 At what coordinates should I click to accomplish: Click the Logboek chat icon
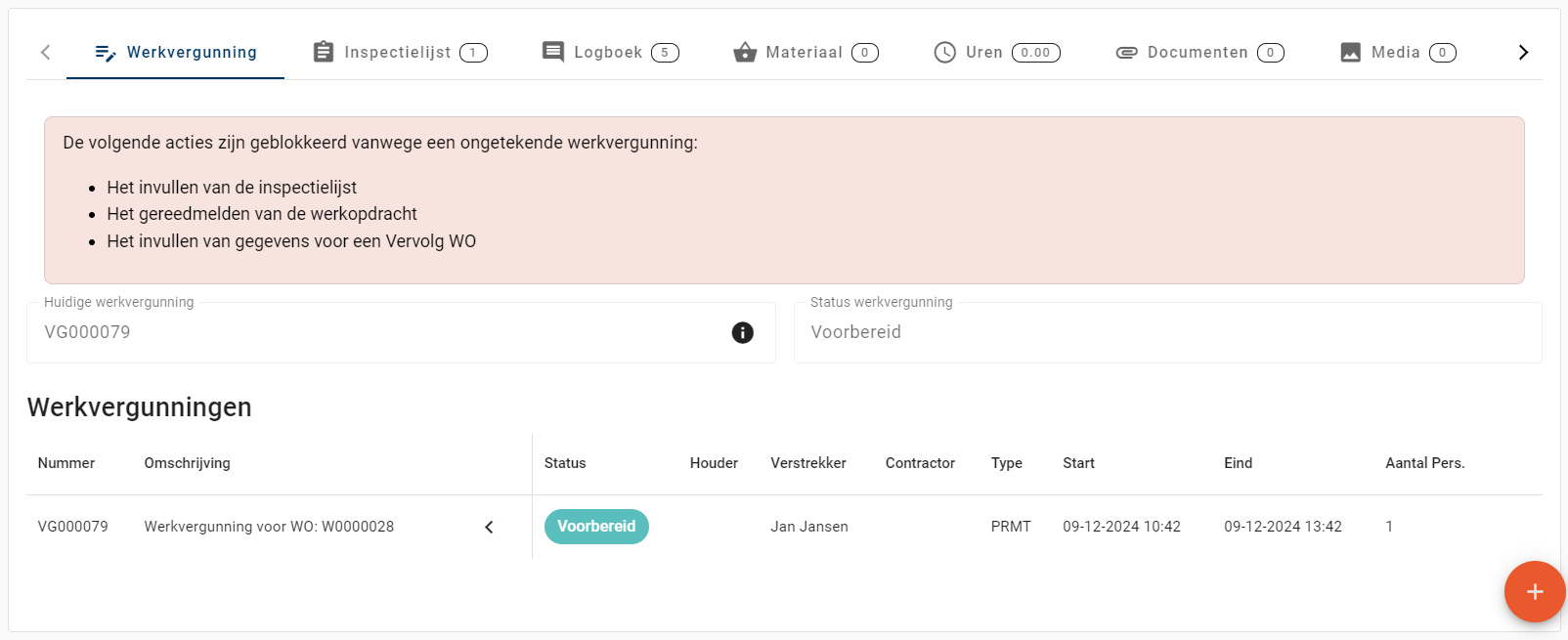point(553,52)
